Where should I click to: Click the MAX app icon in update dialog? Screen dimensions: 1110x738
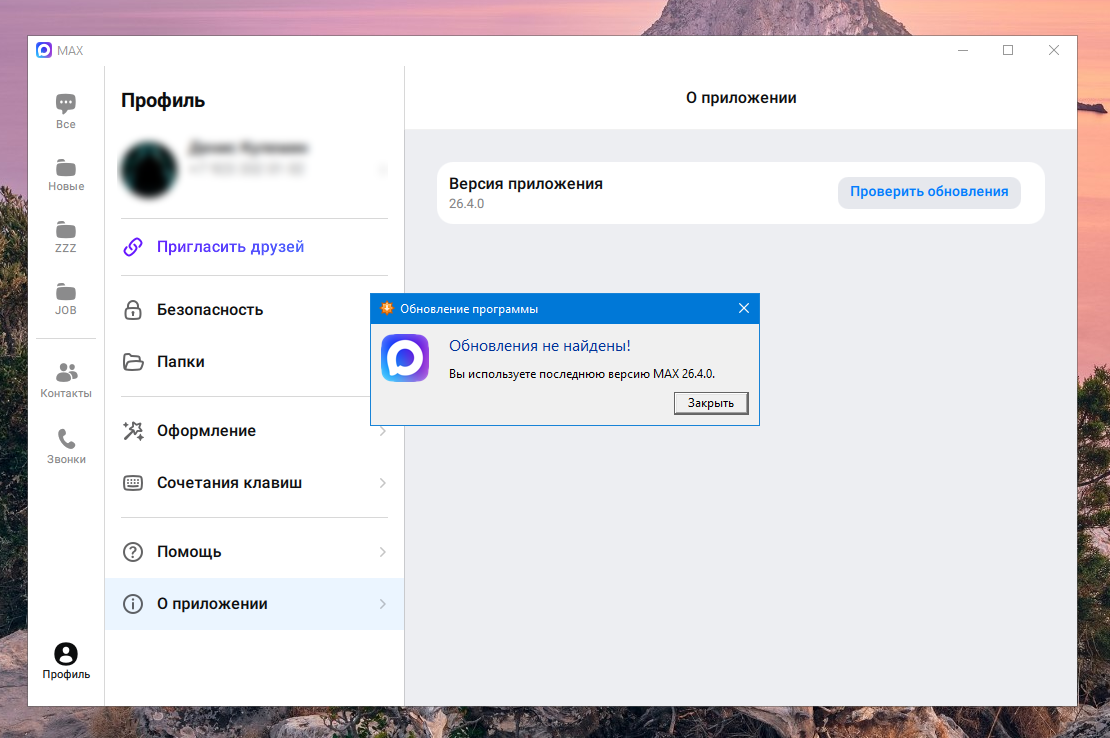[405, 358]
